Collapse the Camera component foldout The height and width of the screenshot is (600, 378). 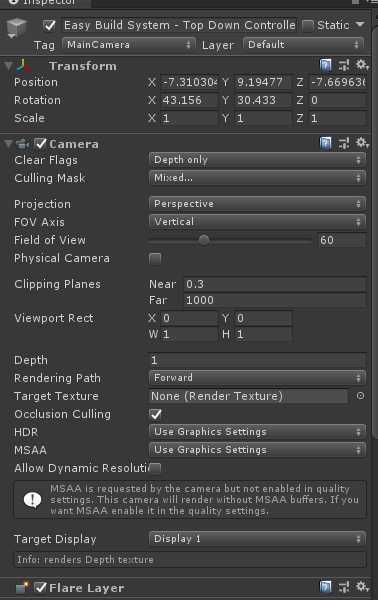(9, 144)
